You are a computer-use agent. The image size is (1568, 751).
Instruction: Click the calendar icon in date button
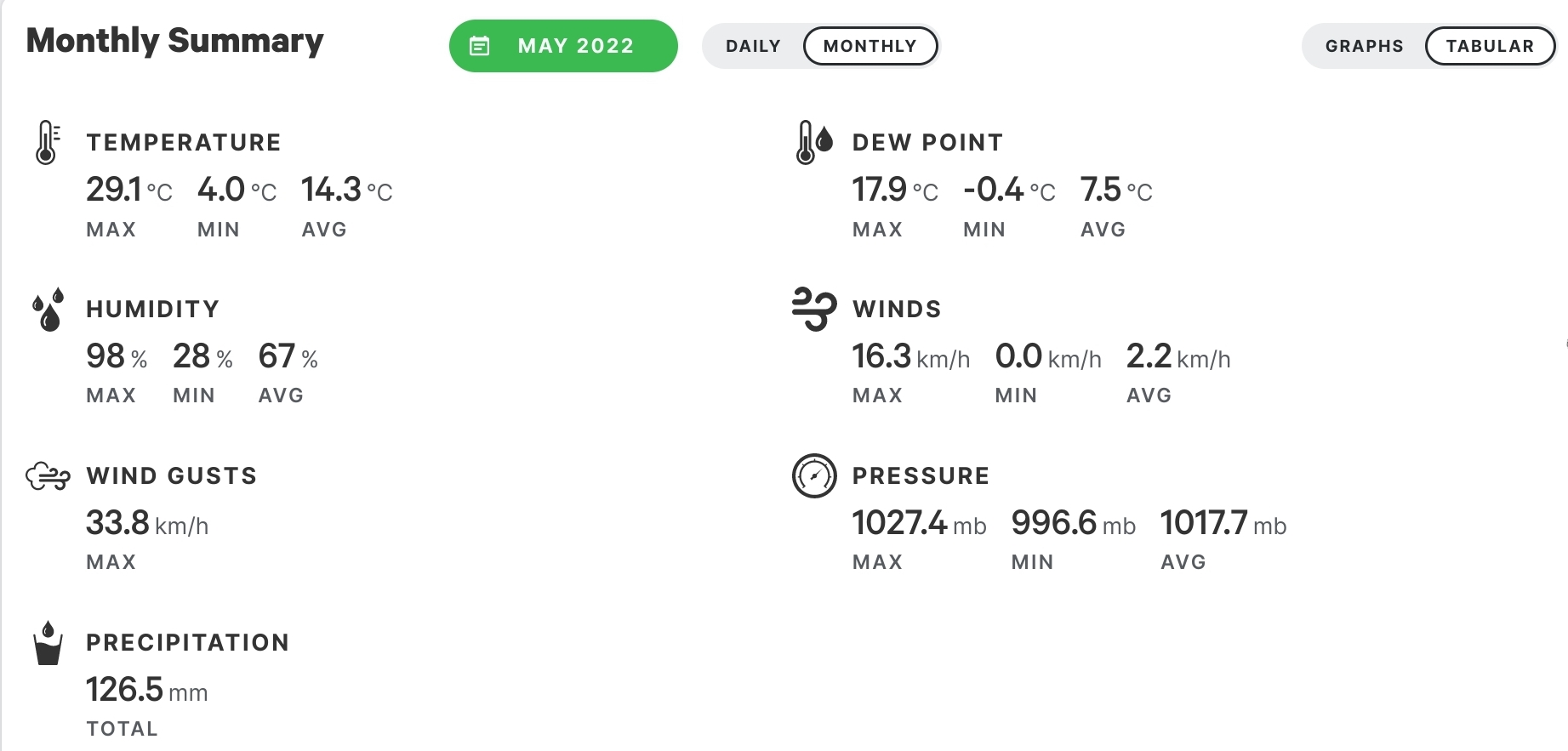pos(480,46)
